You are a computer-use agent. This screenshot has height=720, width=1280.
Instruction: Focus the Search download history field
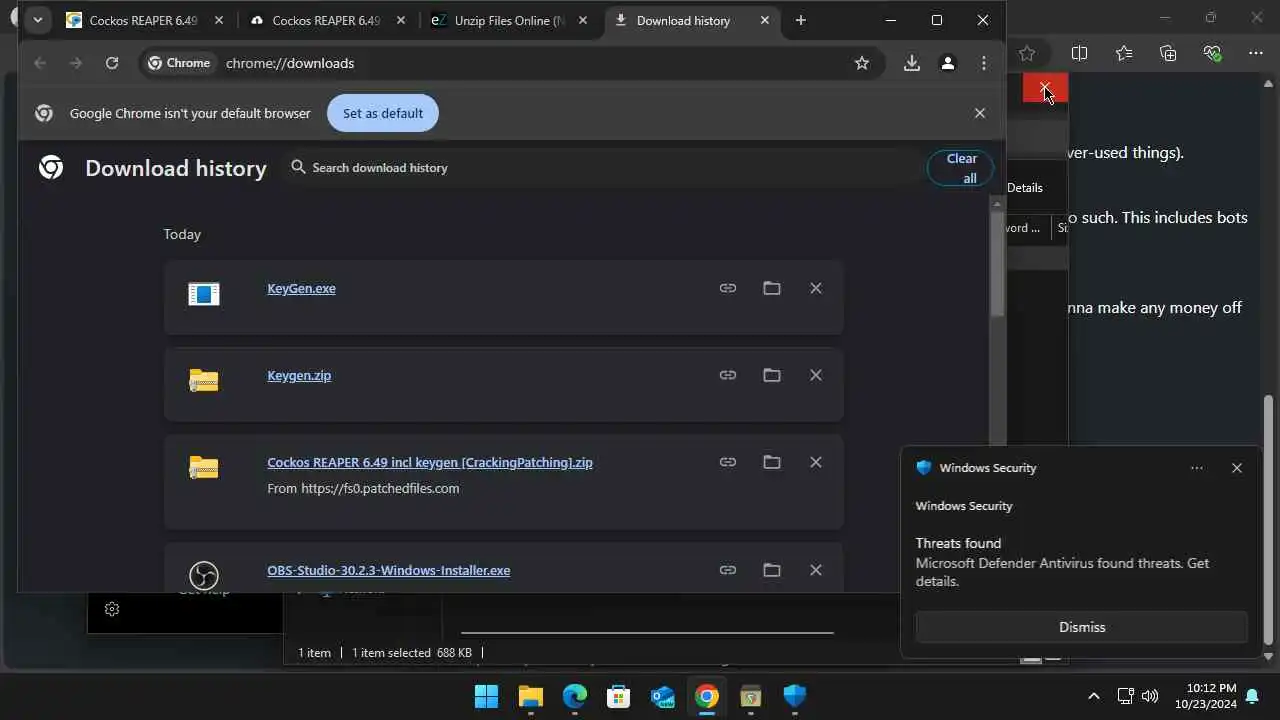point(600,168)
